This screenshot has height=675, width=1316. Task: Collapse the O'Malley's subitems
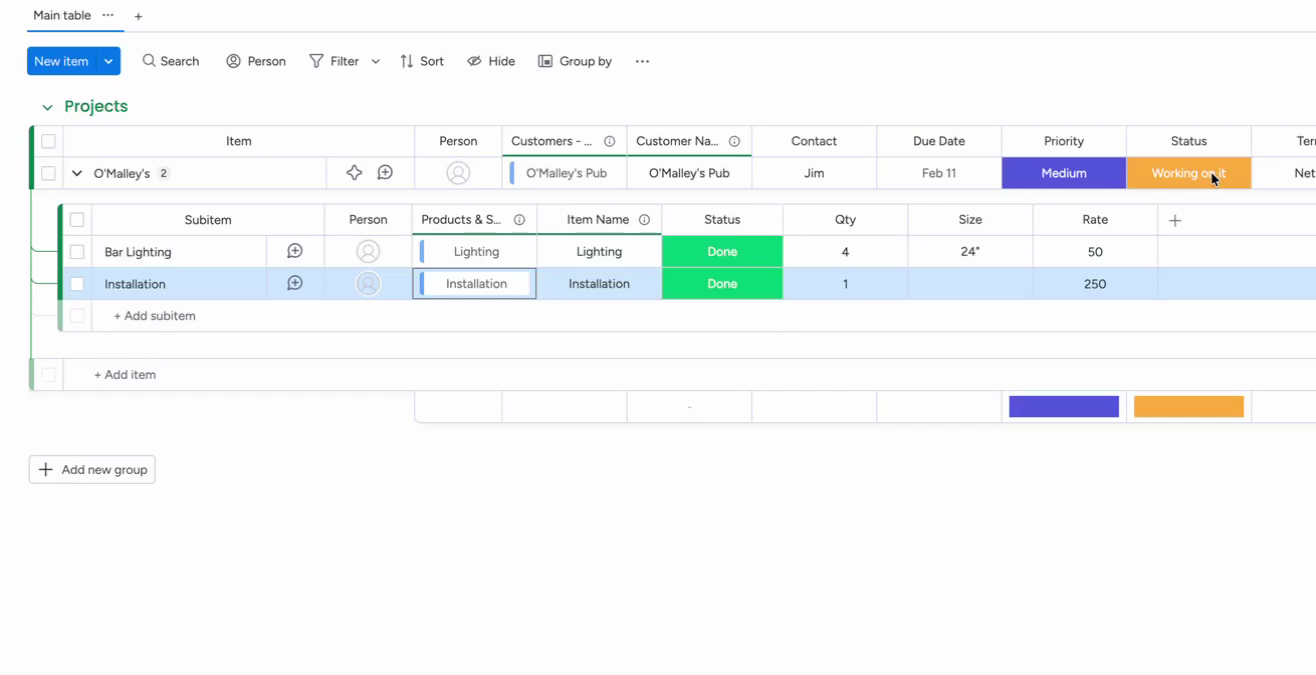(77, 172)
